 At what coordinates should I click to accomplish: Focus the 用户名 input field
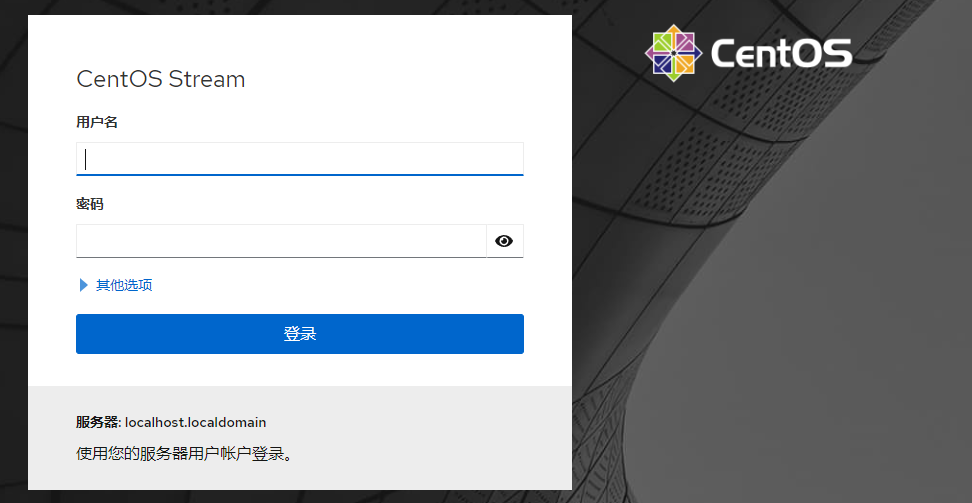pyautogui.click(x=300, y=158)
